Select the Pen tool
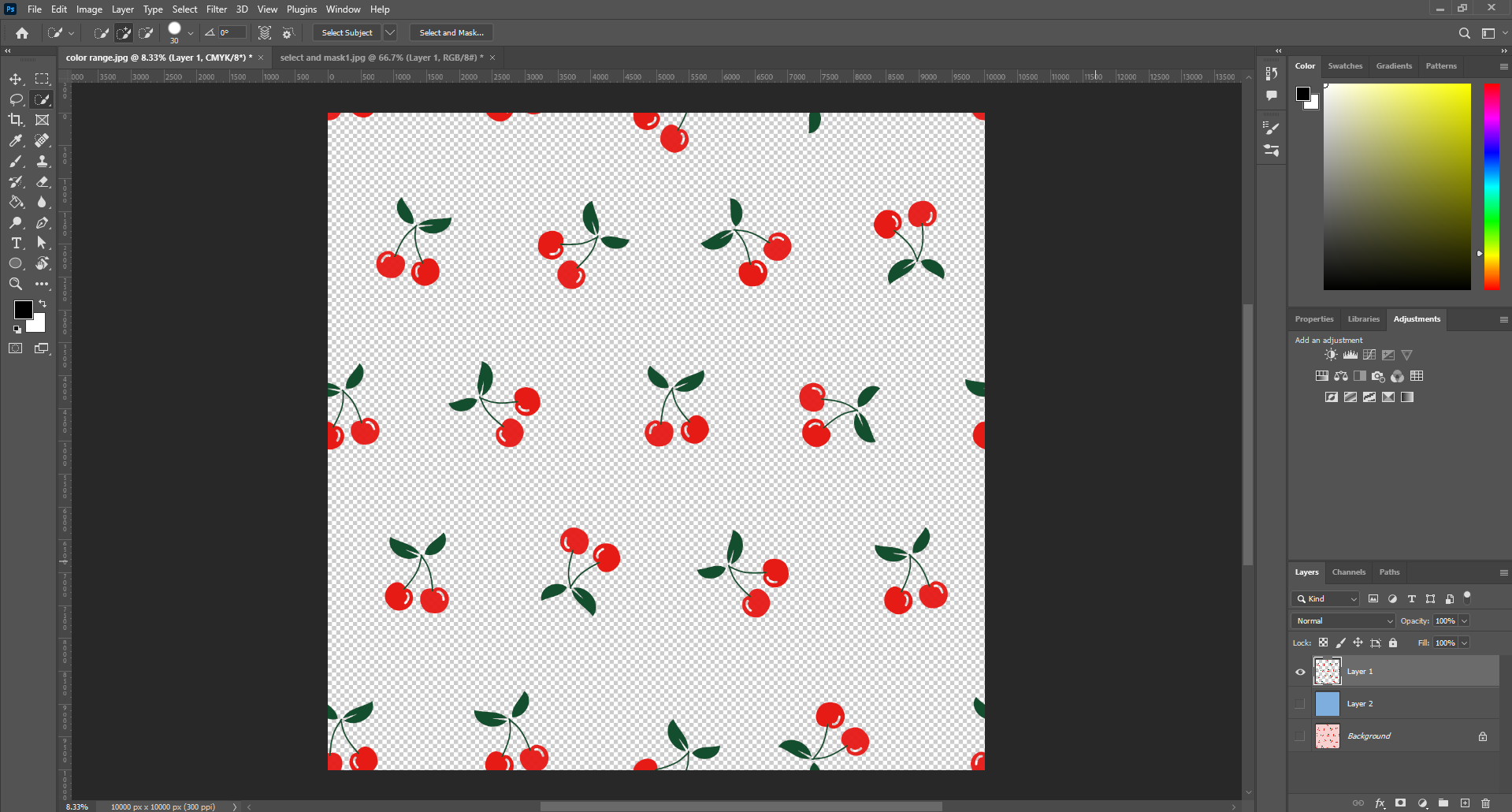The height and width of the screenshot is (812, 1512). point(42,222)
